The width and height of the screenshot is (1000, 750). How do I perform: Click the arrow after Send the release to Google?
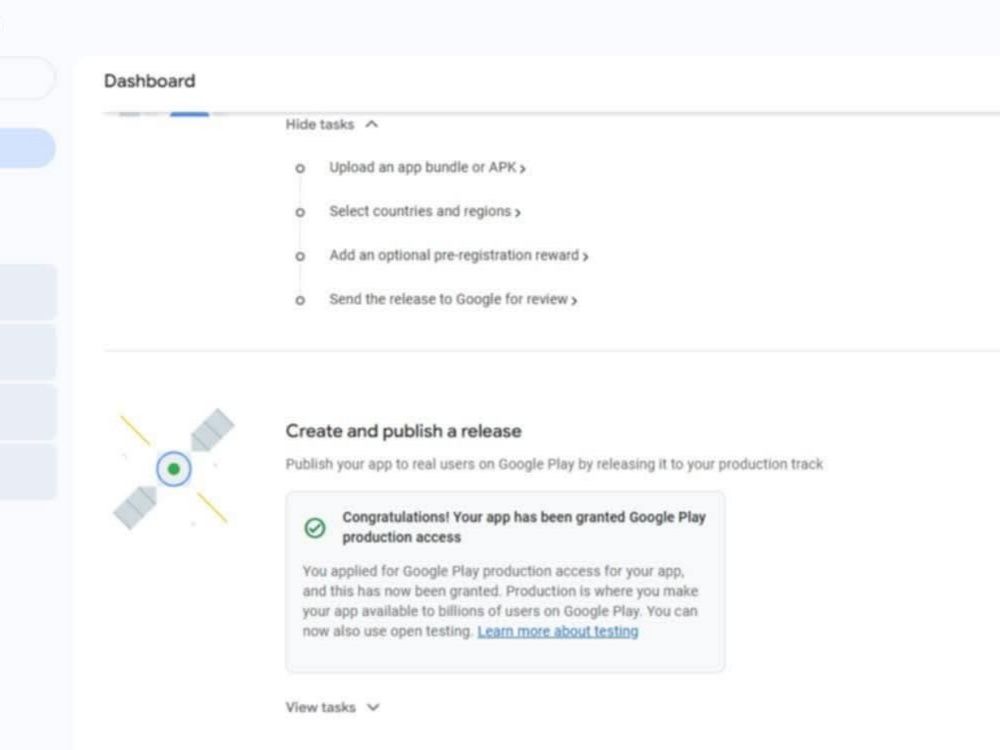click(574, 300)
